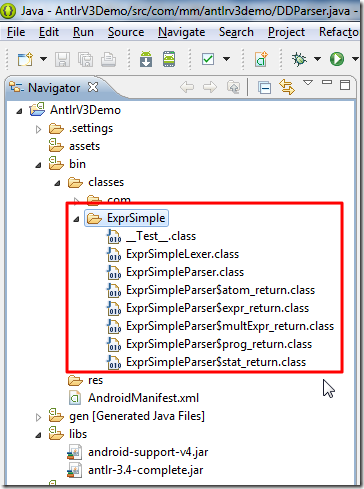The image size is (364, 489).
Task: Click the Navigator Forward arrow
Action: pyautogui.click(x=210, y=87)
